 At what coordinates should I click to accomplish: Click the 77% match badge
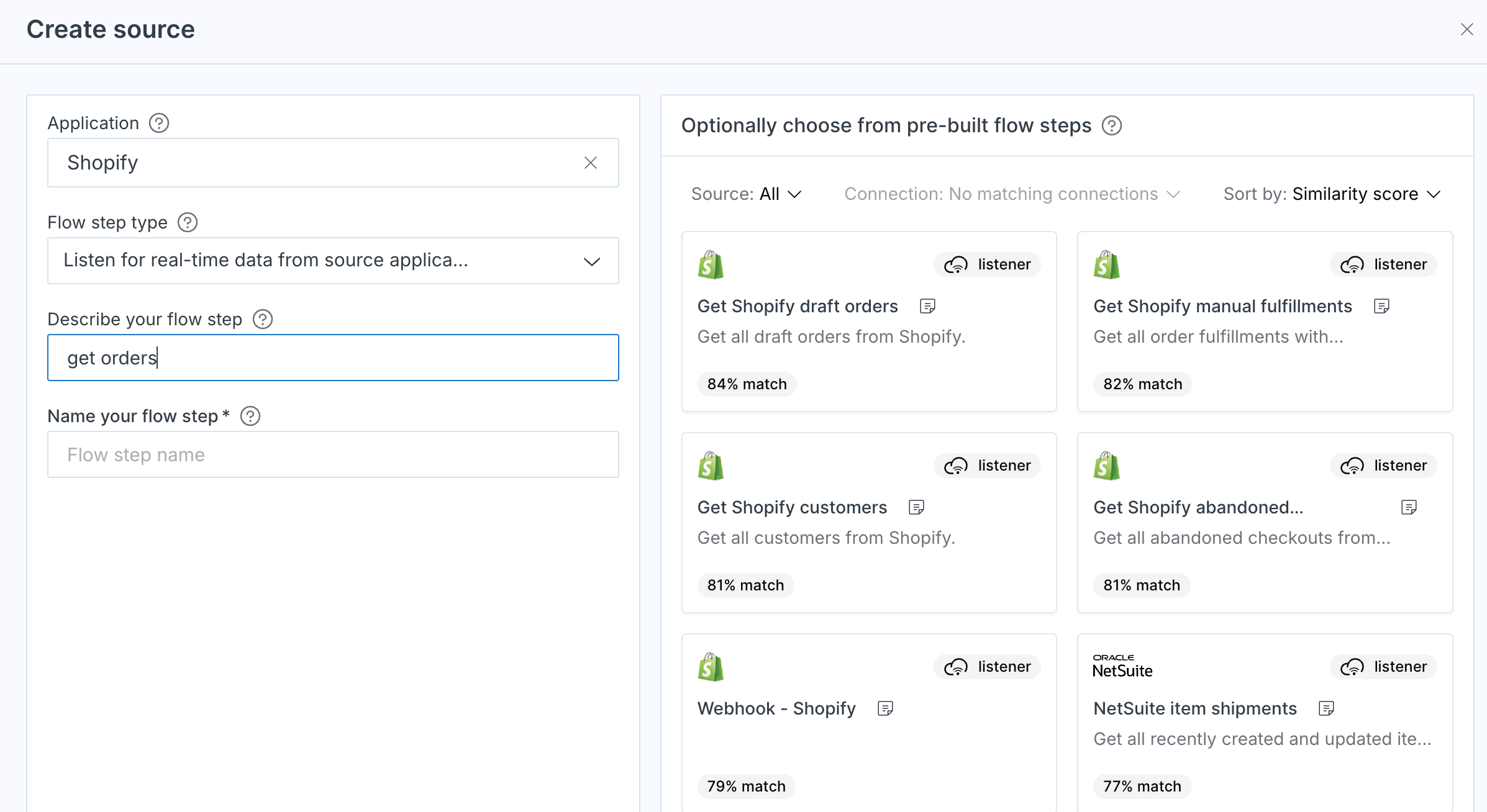(x=1142, y=787)
